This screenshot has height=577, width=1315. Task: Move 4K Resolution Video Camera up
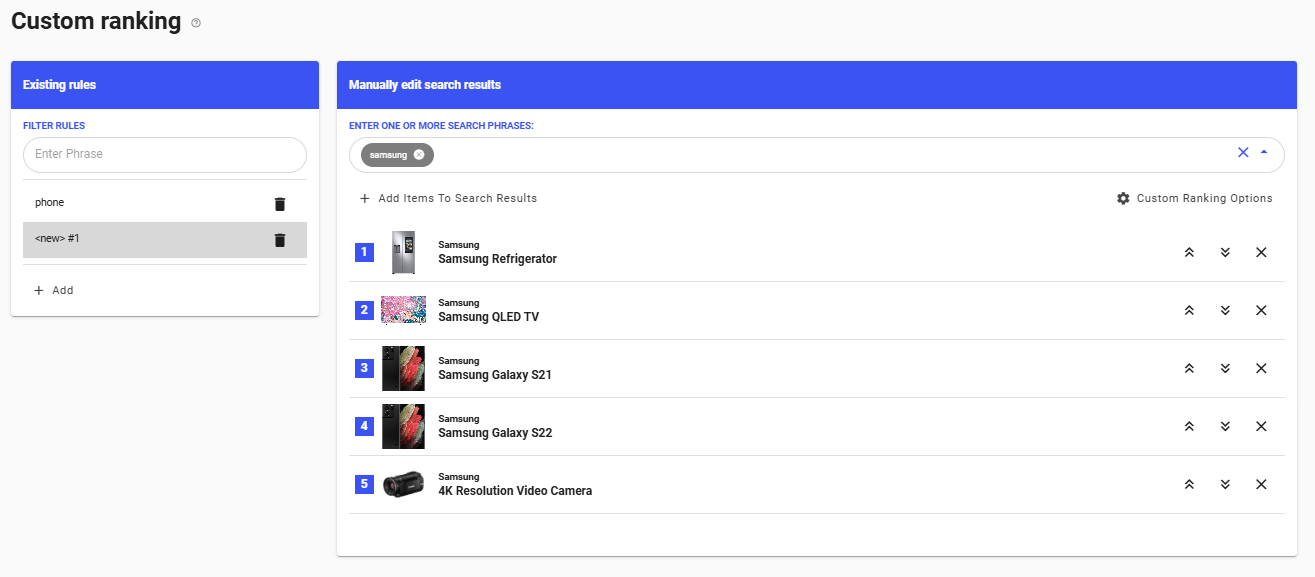1189,484
